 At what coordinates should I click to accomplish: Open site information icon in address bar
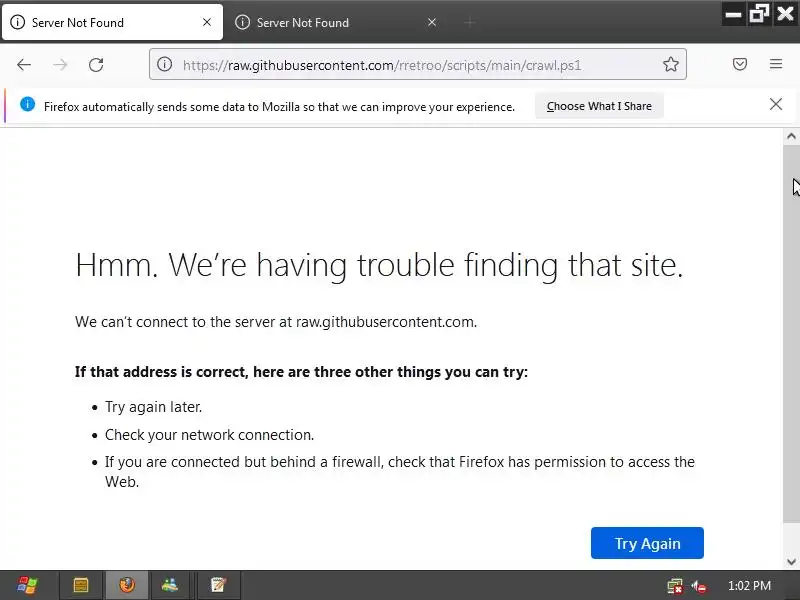(164, 64)
